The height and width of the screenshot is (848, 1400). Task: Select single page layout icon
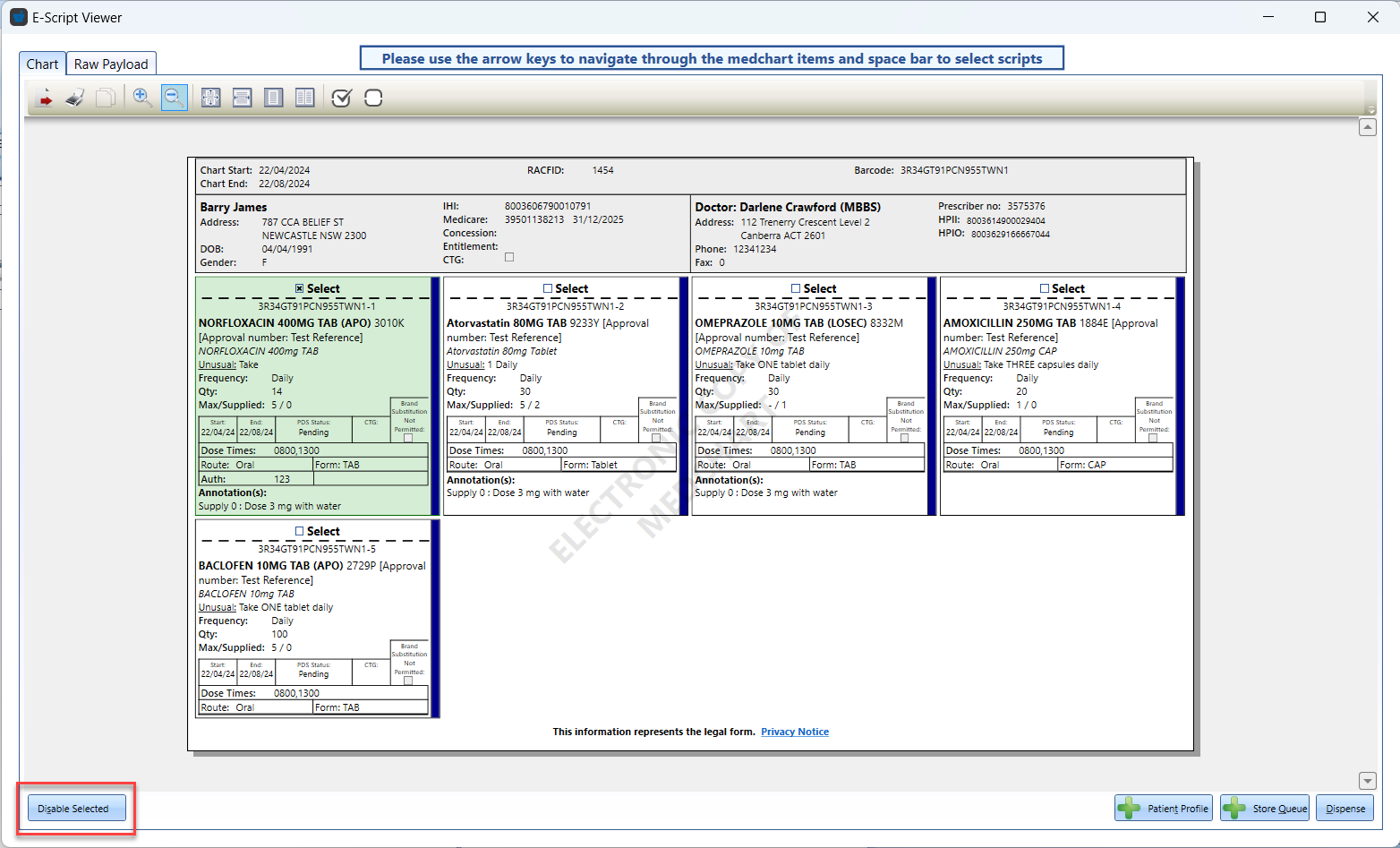[x=274, y=98]
